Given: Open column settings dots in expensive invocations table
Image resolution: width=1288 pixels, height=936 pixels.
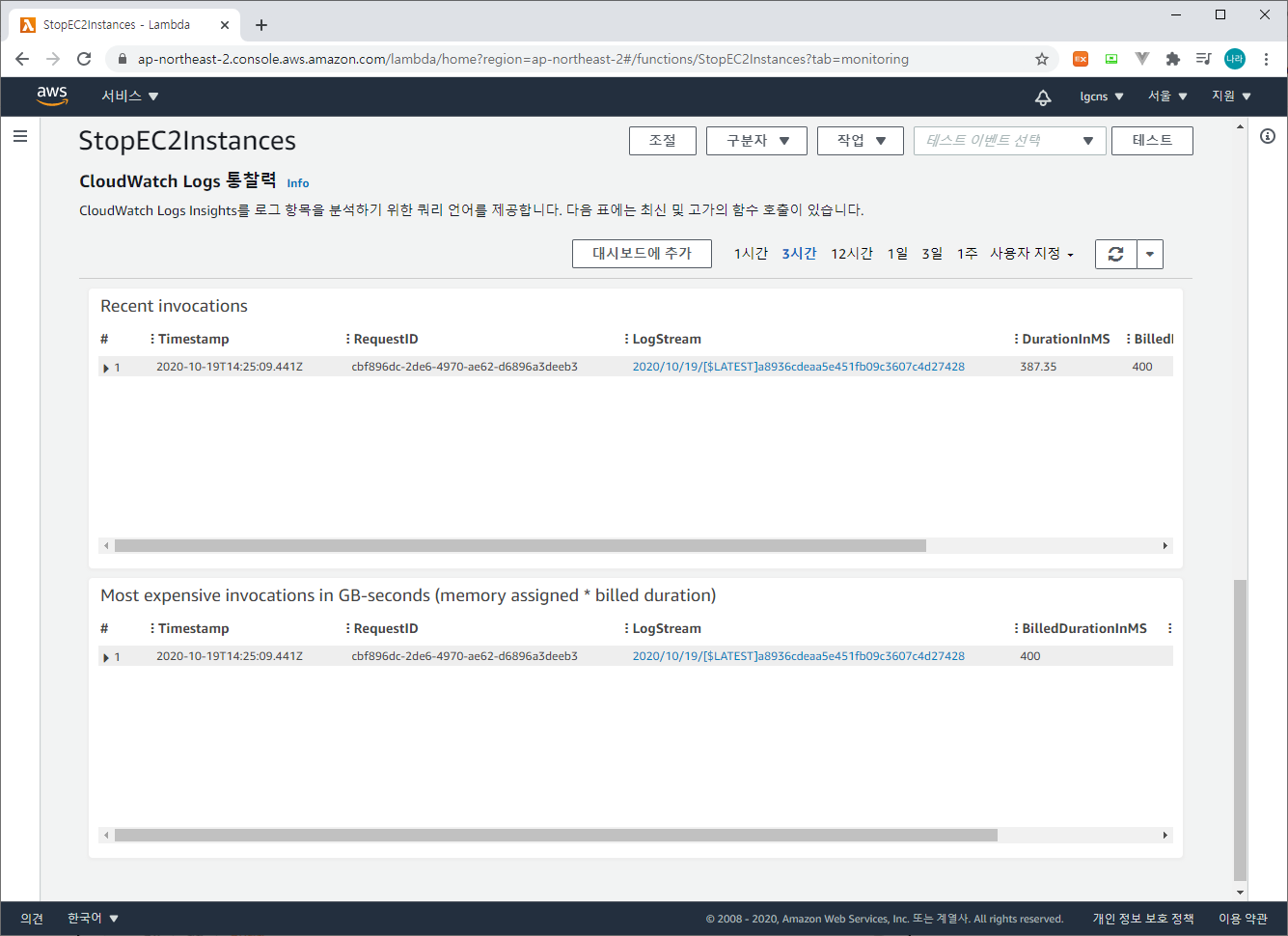Looking at the screenshot, I should pos(1169,628).
